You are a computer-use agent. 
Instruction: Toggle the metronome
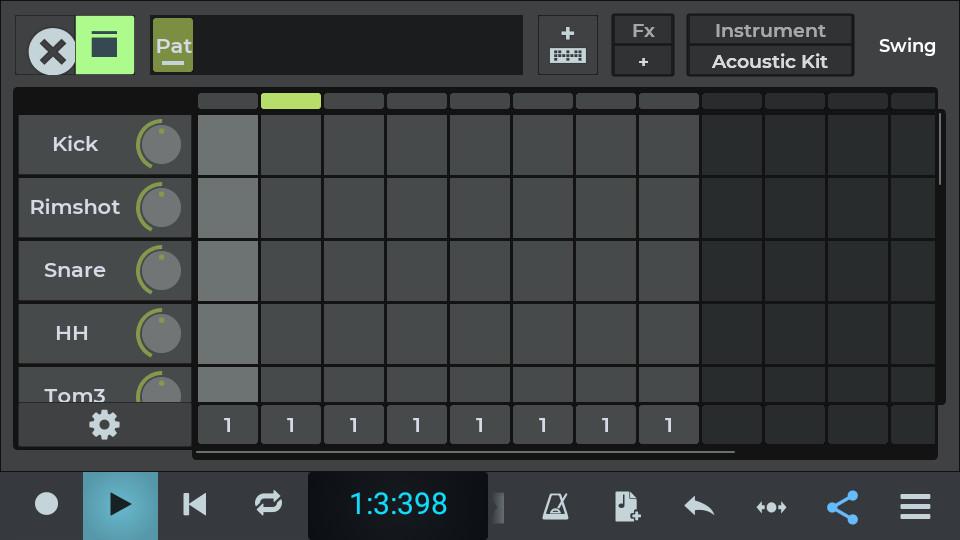coord(555,506)
